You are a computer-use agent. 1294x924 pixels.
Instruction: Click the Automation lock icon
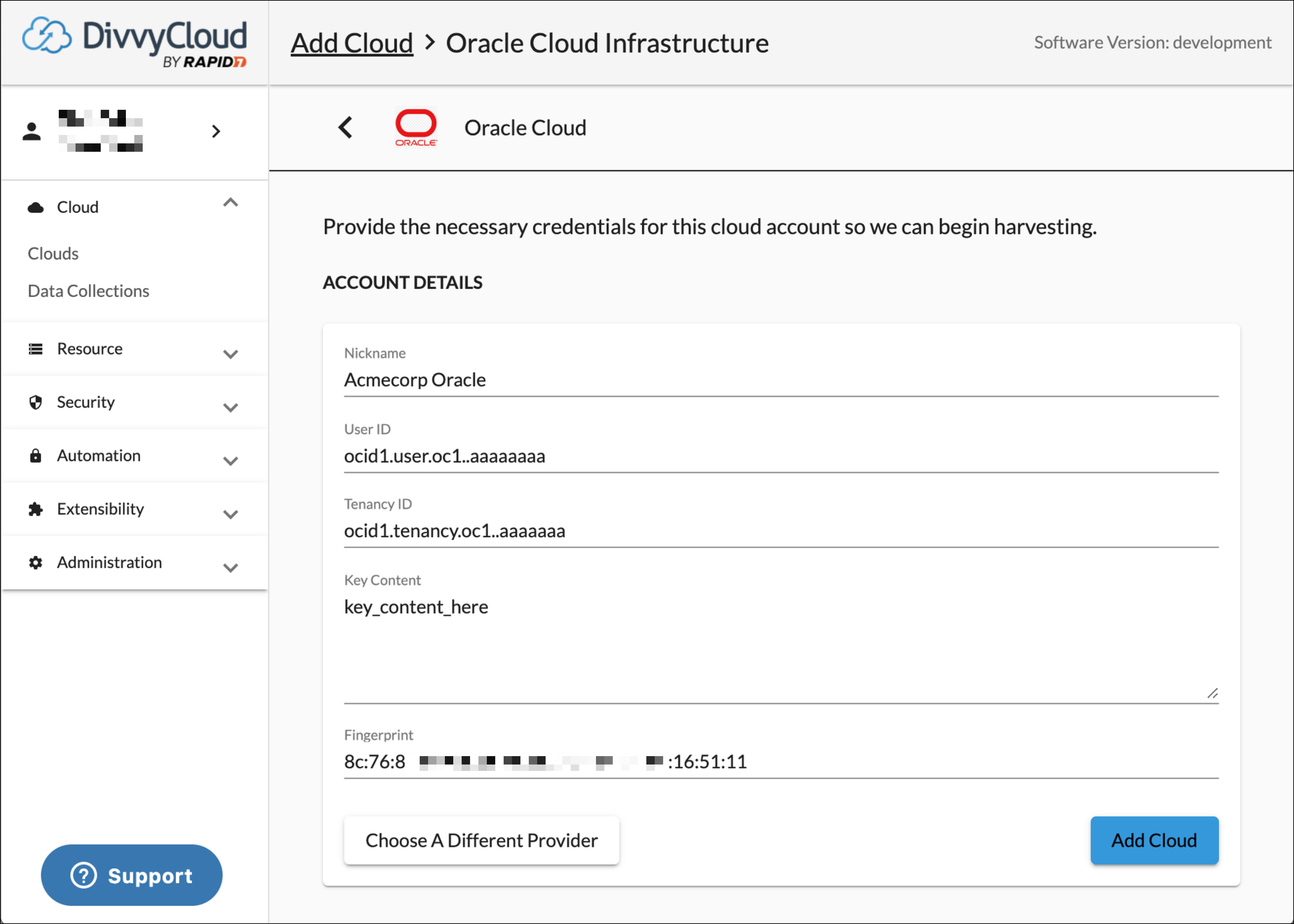tap(36, 455)
